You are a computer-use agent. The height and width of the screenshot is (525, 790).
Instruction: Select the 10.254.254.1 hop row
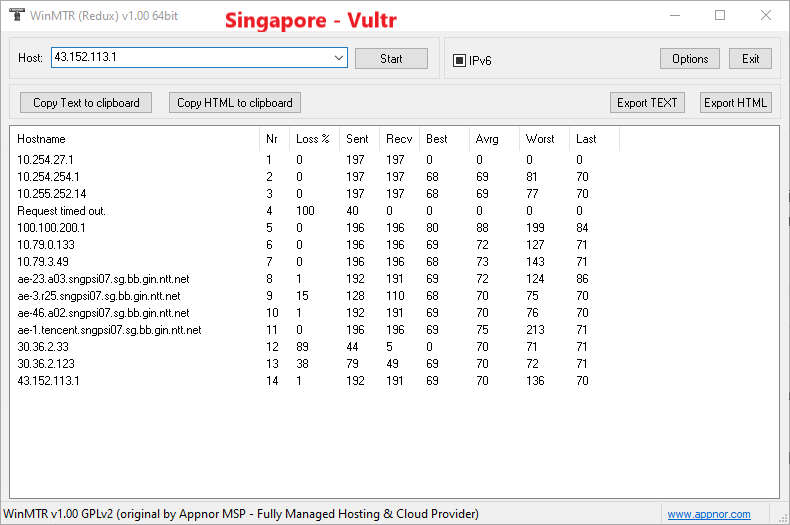coord(315,177)
